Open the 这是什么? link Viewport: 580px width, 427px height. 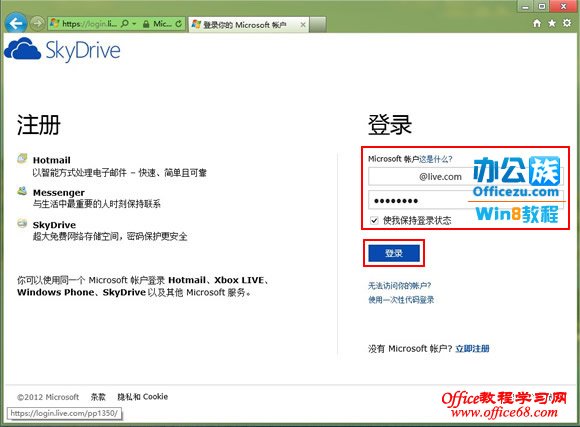pos(435,159)
